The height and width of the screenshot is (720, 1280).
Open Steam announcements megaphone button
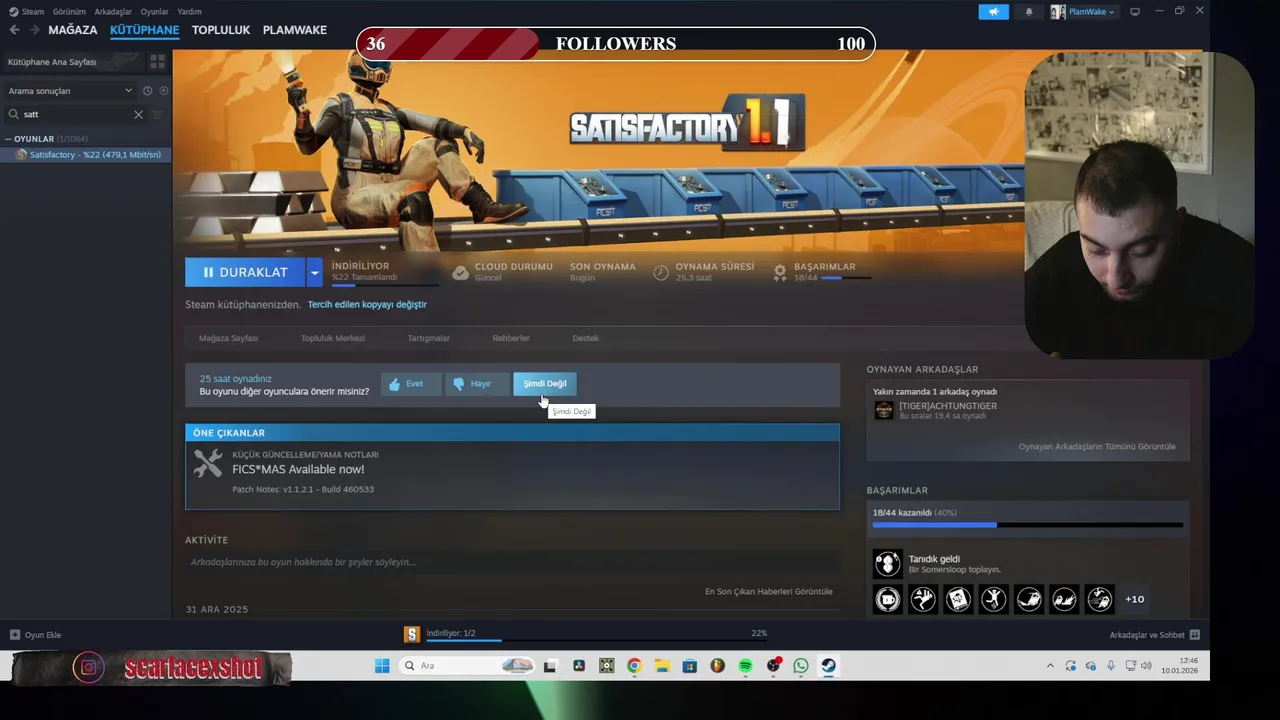point(993,12)
